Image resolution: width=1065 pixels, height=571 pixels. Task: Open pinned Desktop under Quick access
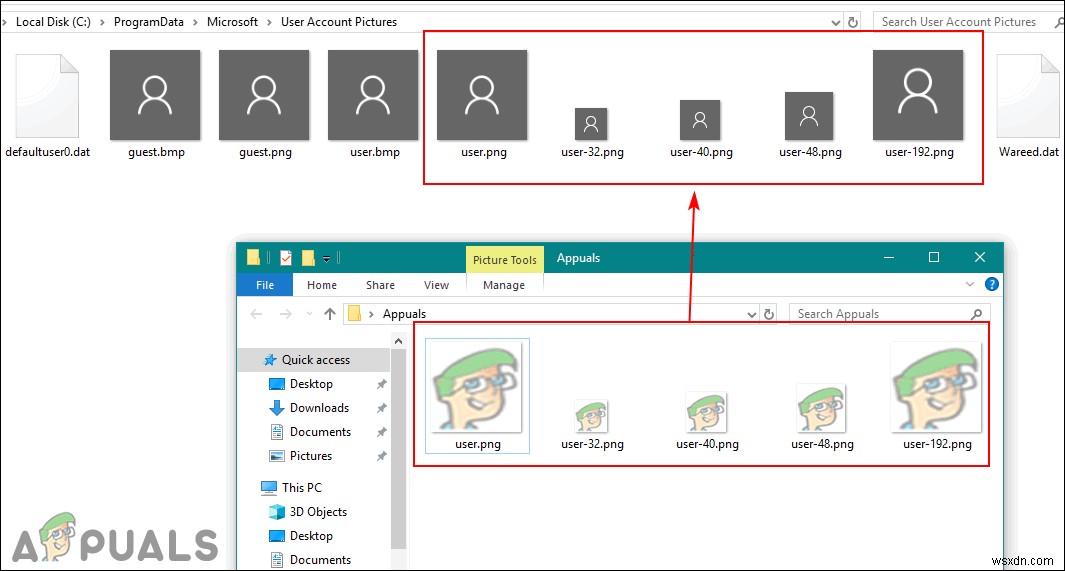311,384
